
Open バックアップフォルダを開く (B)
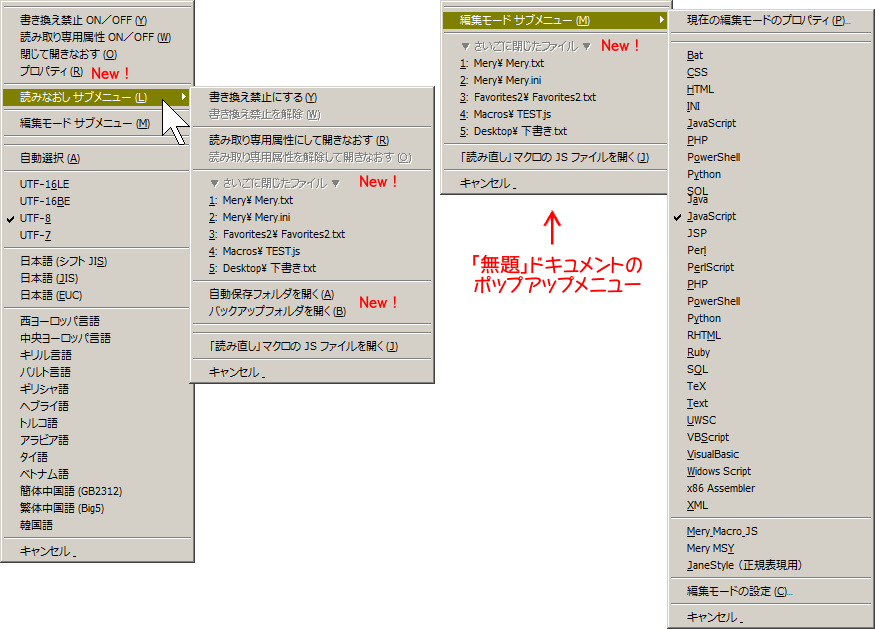click(277, 311)
